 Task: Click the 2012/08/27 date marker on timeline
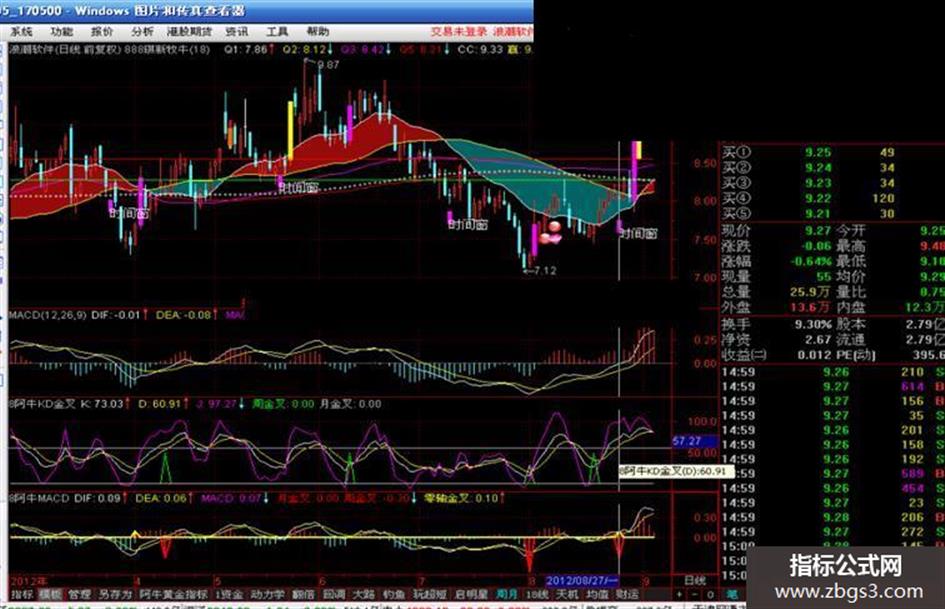582,581
